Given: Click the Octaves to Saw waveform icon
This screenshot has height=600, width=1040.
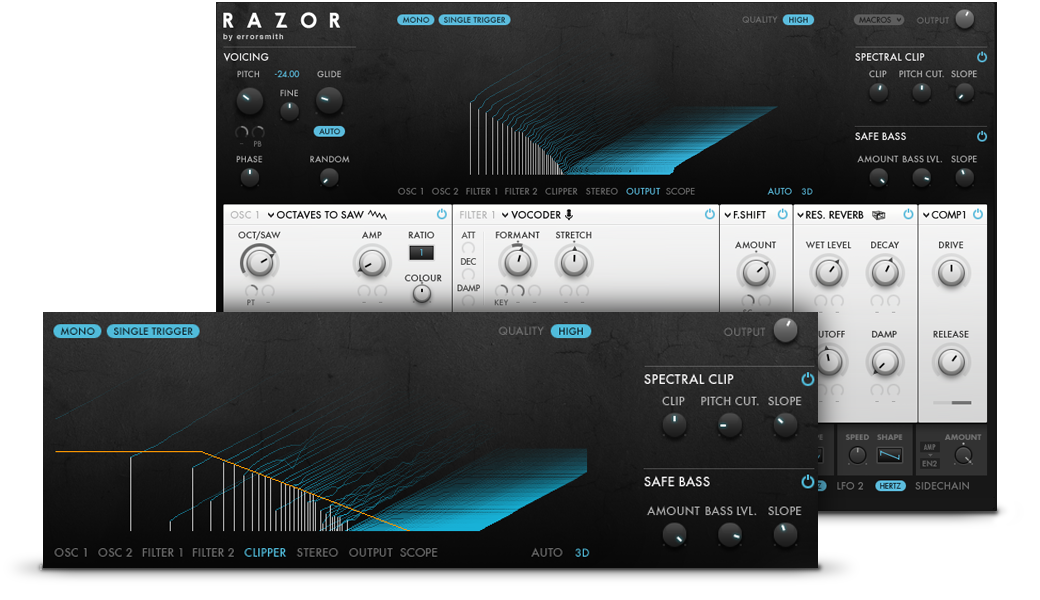Looking at the screenshot, I should point(377,215).
